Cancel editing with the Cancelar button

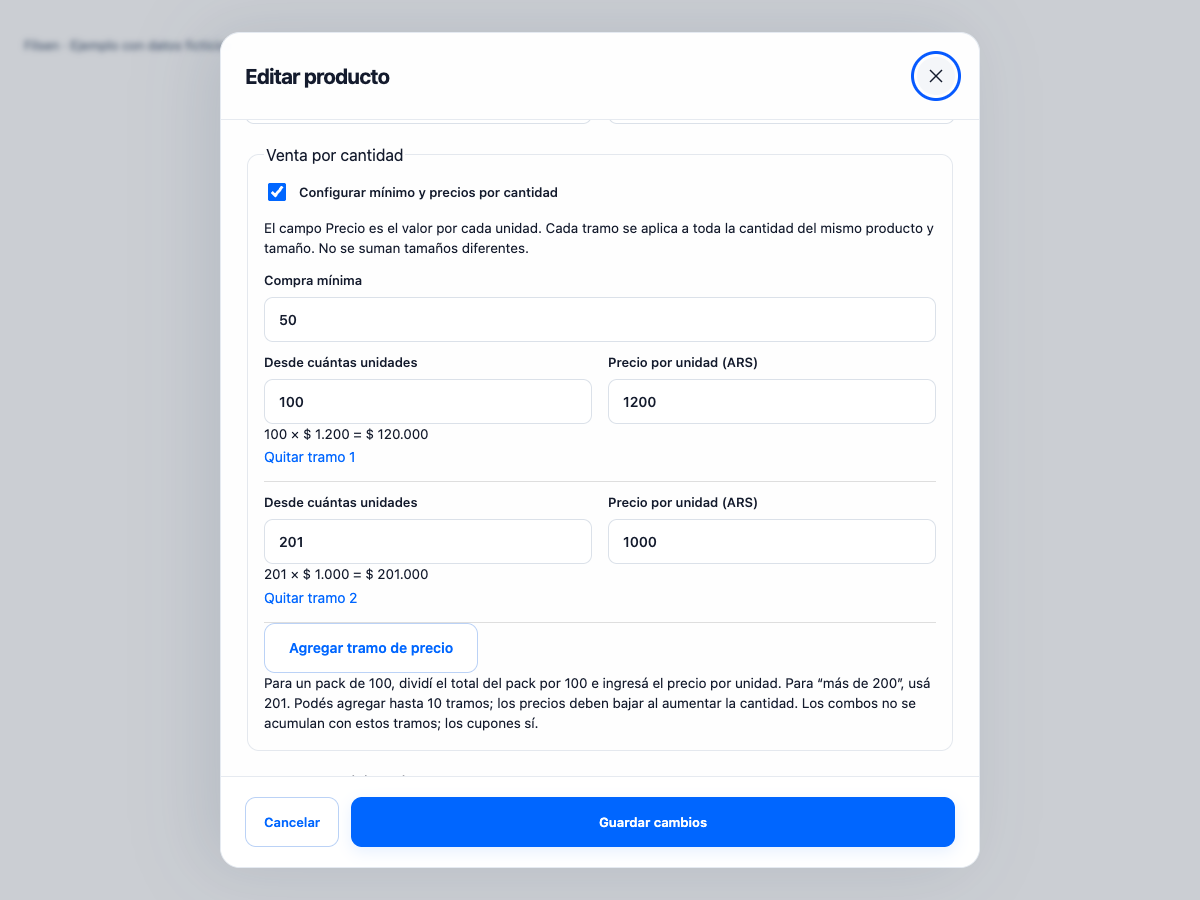pyautogui.click(x=292, y=822)
